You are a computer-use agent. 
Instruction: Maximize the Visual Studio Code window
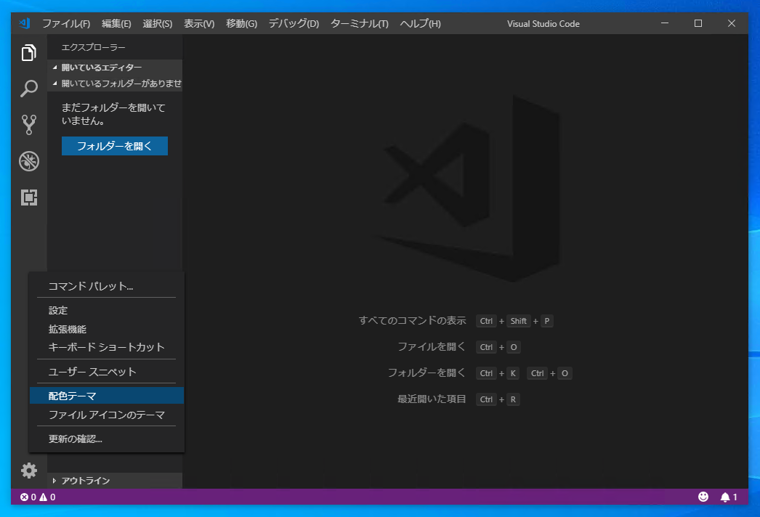point(698,23)
